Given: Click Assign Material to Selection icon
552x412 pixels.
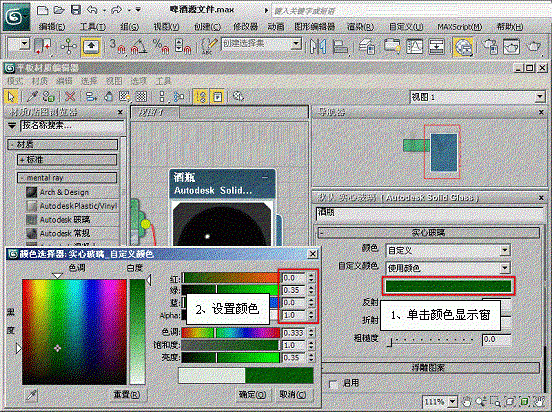Looking at the screenshot, I should [x=49, y=96].
